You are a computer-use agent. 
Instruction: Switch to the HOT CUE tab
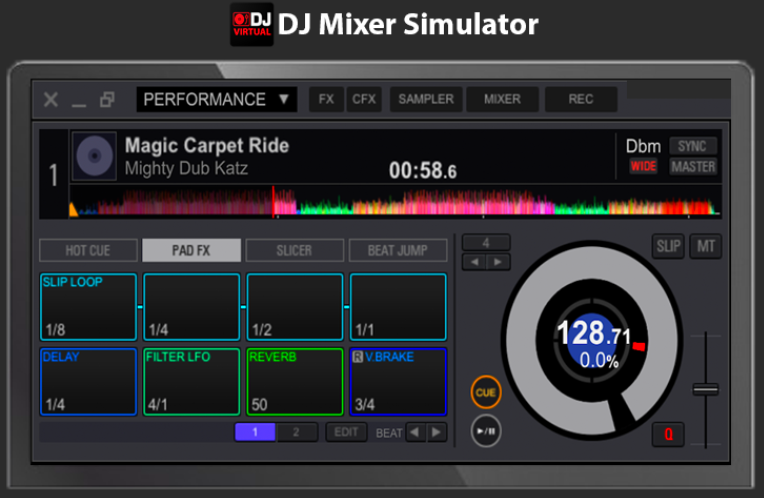click(88, 250)
